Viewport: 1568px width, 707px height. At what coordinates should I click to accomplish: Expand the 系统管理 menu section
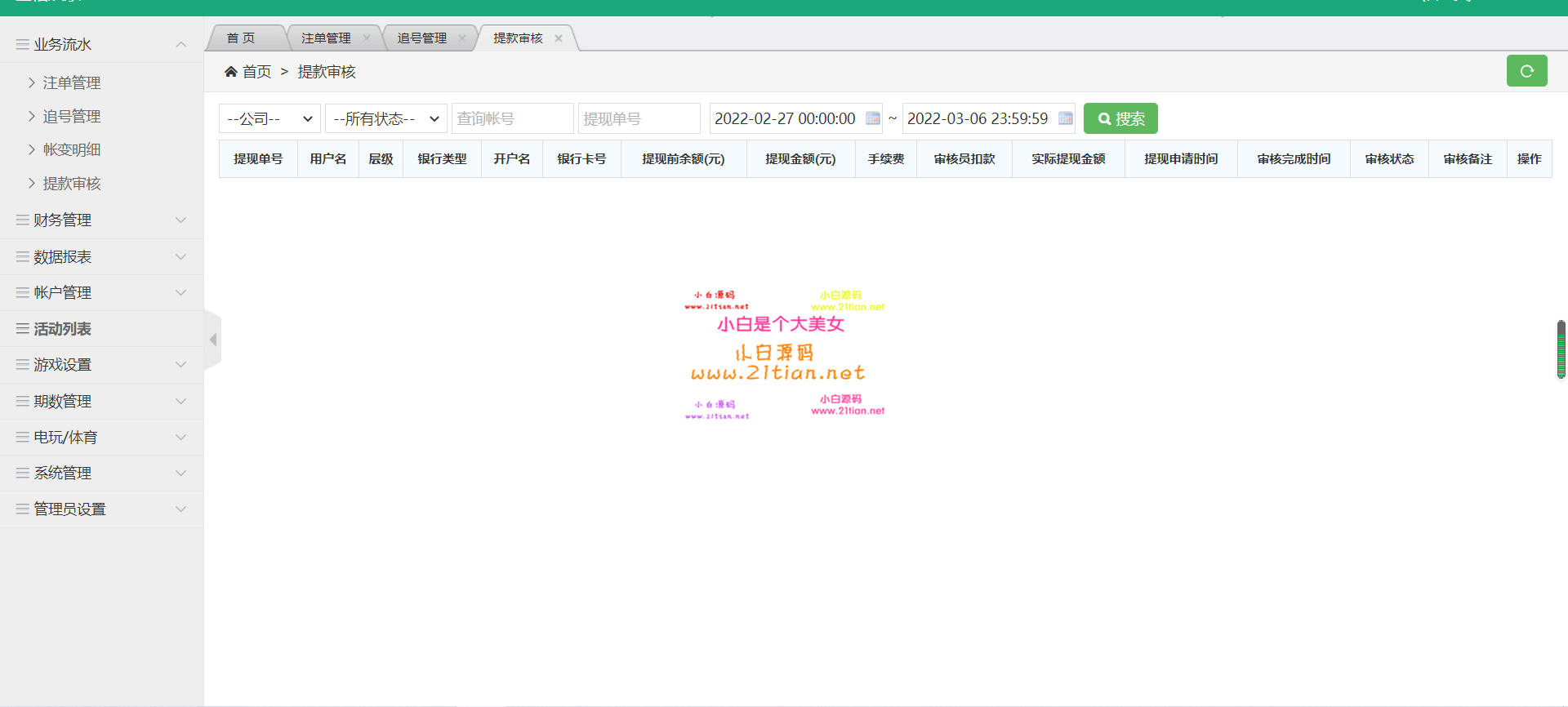coord(101,473)
